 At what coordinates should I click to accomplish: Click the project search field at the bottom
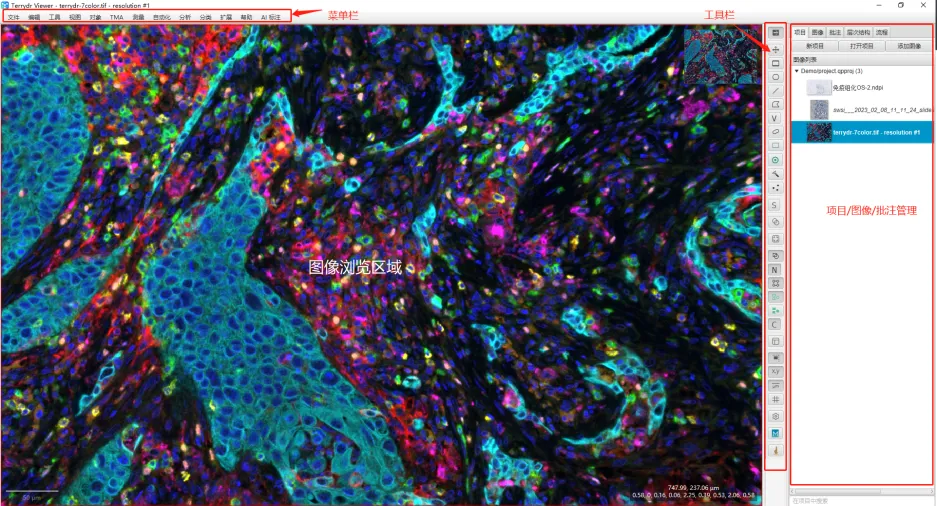[862, 501]
